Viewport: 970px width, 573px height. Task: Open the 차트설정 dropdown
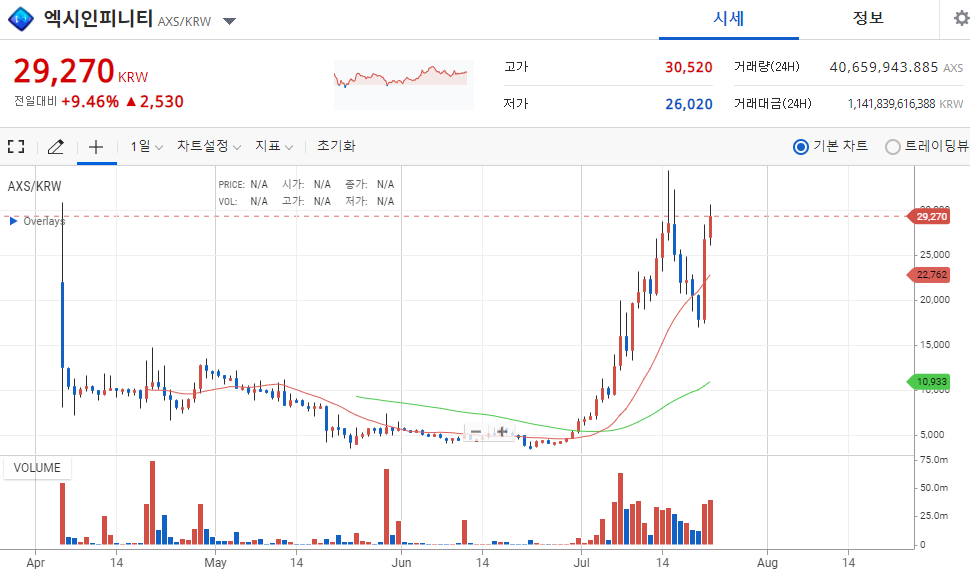point(208,147)
